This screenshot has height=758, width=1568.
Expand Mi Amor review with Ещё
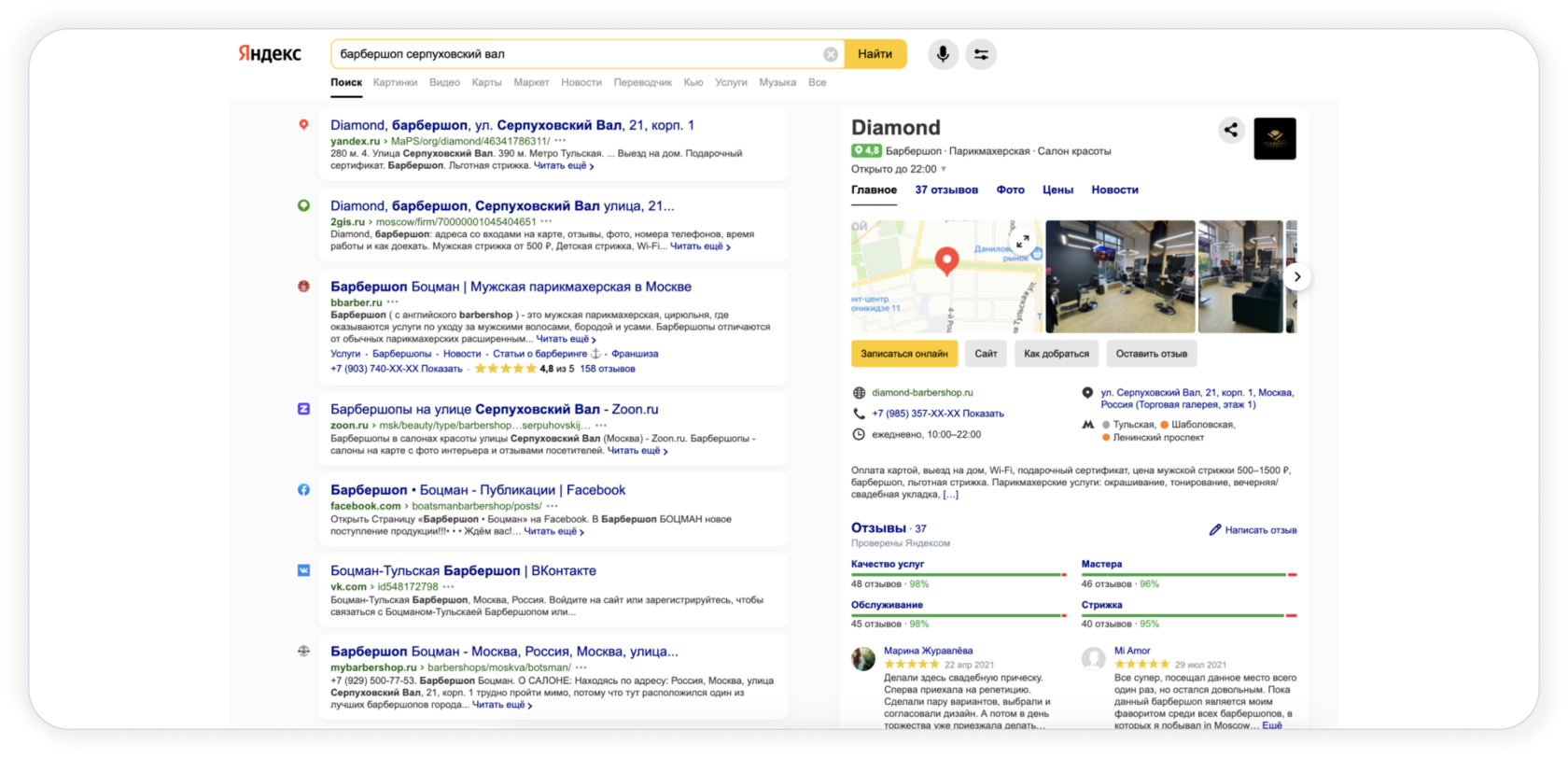pyautogui.click(x=1272, y=725)
